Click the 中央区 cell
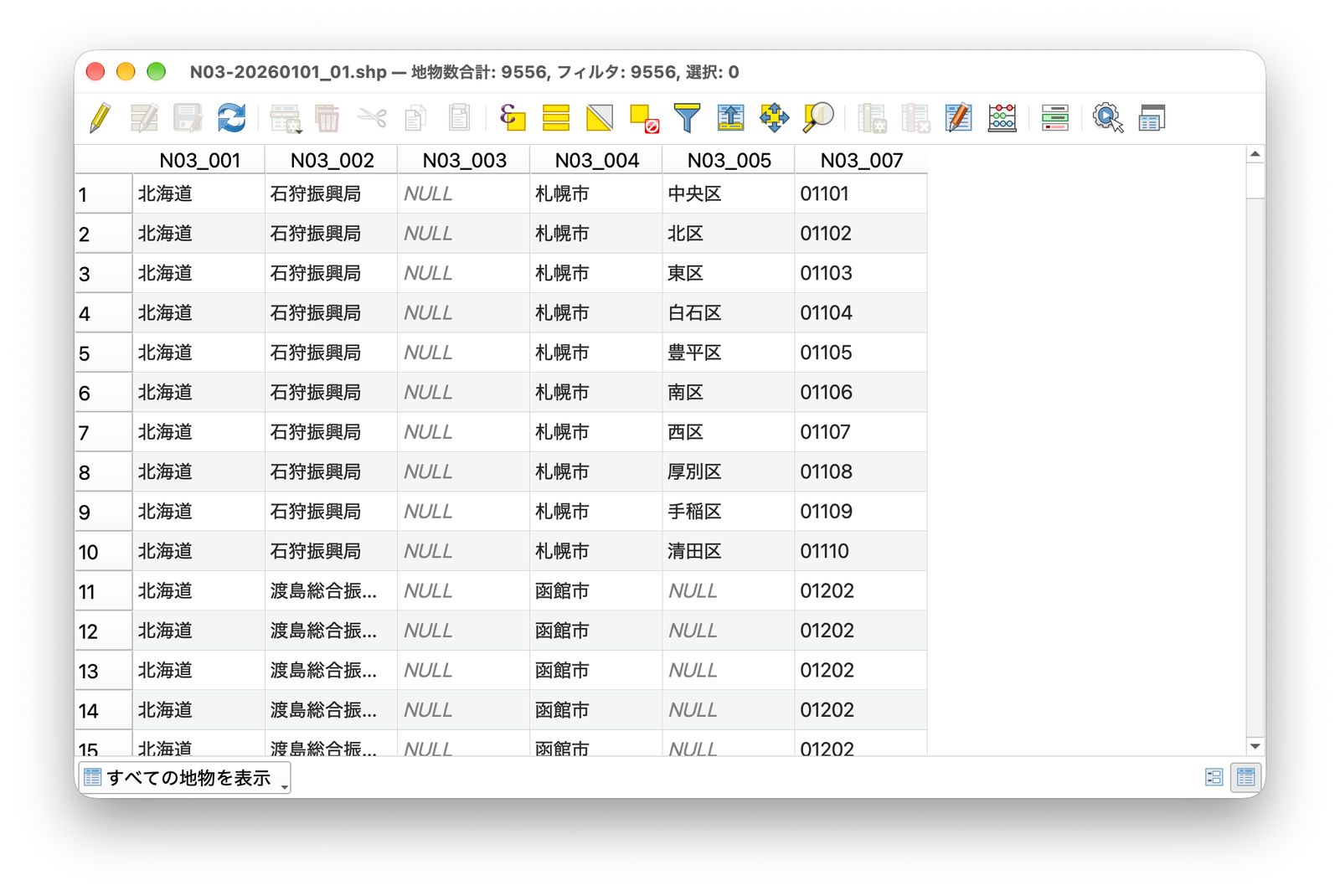Screen dimensions: 1340x896 pos(728,194)
